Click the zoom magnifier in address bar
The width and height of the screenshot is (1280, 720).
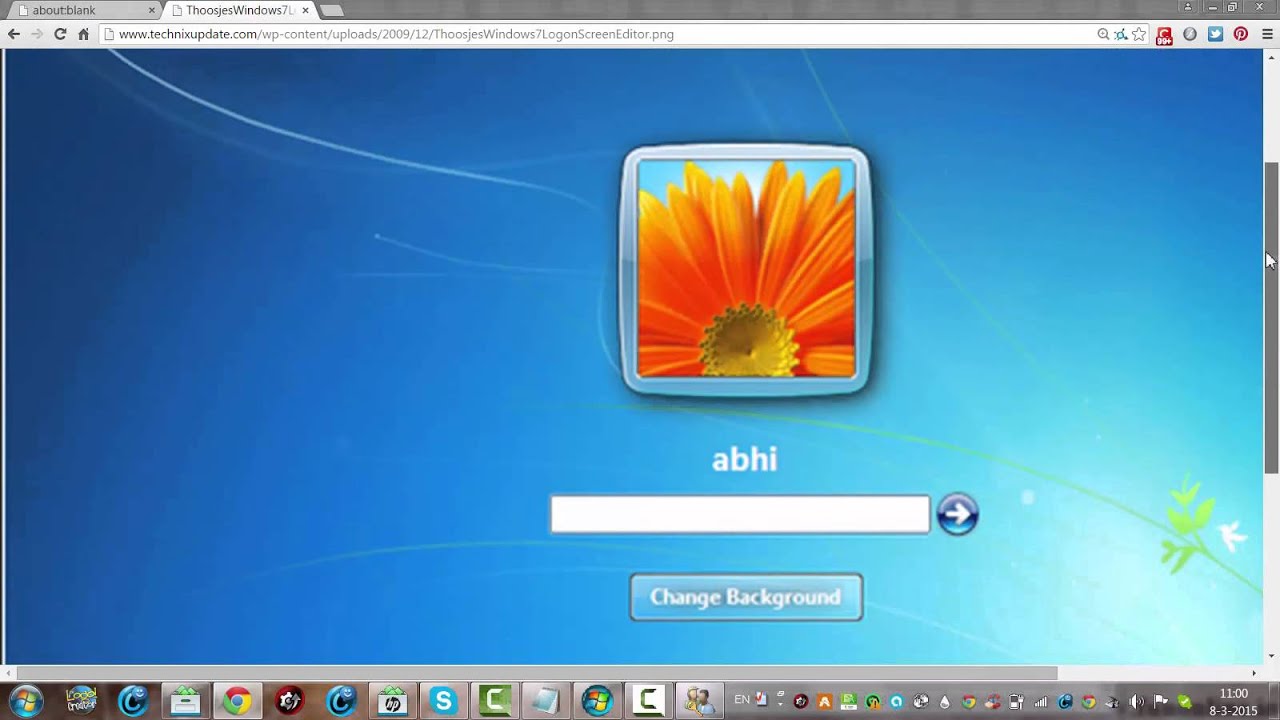(1103, 34)
